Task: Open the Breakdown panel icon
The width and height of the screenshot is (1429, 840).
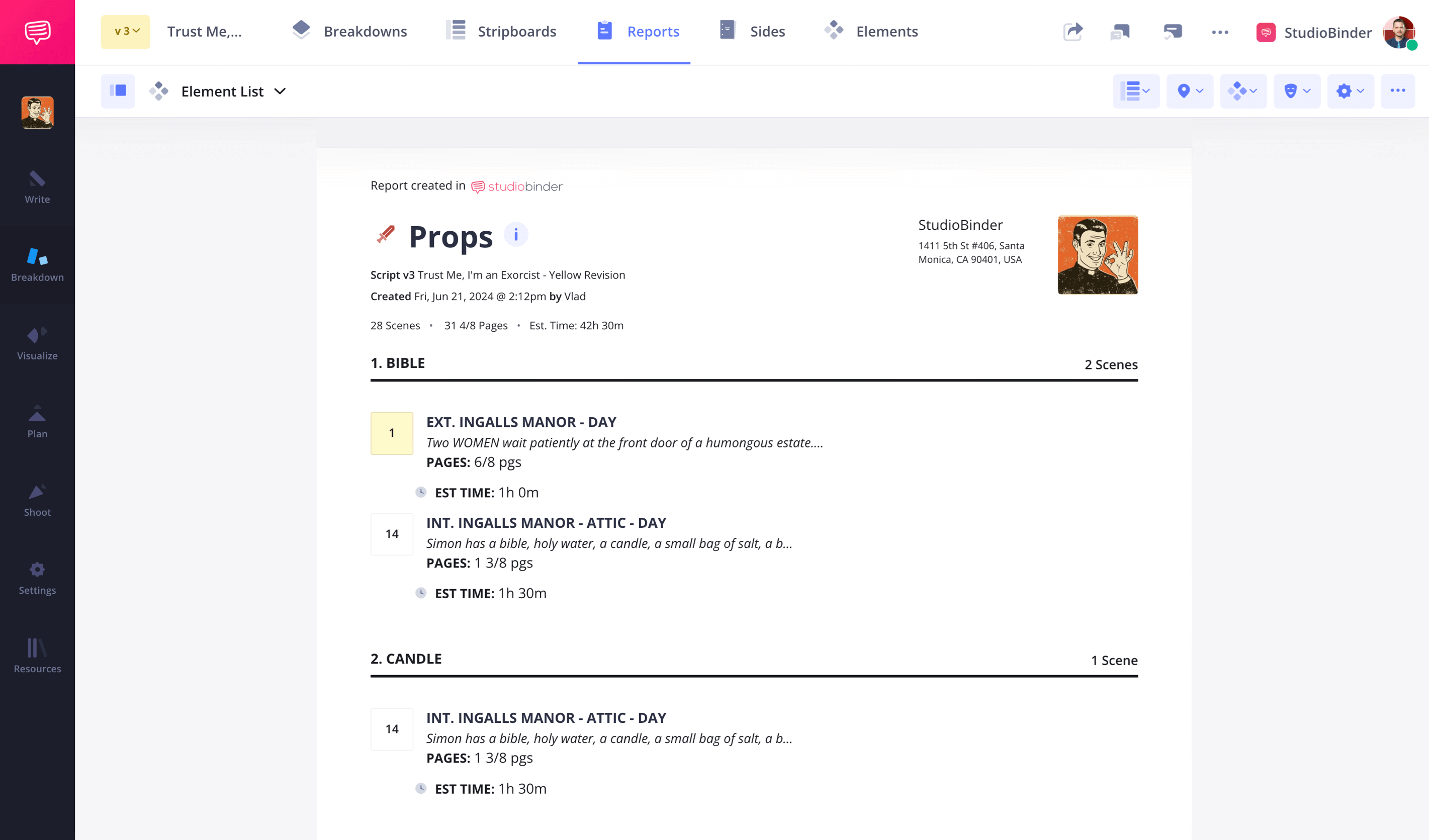Action: (x=37, y=264)
